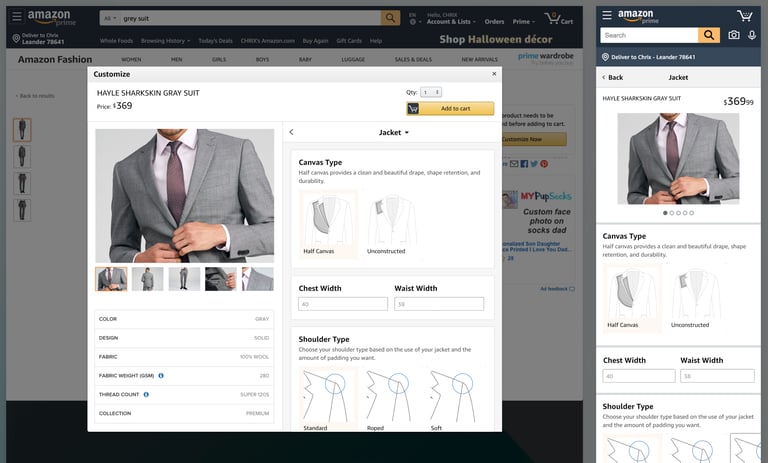The height and width of the screenshot is (463, 768).
Task: Select first jacket thumbnail in dialog
Action: tap(111, 279)
